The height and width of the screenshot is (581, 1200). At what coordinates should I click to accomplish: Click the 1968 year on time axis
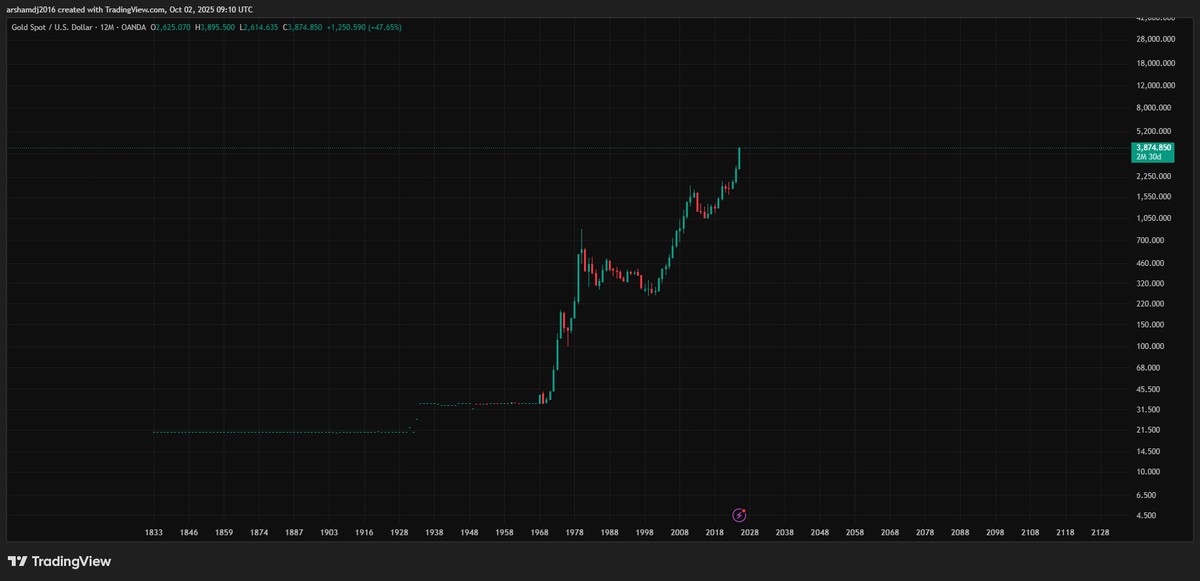(x=539, y=534)
